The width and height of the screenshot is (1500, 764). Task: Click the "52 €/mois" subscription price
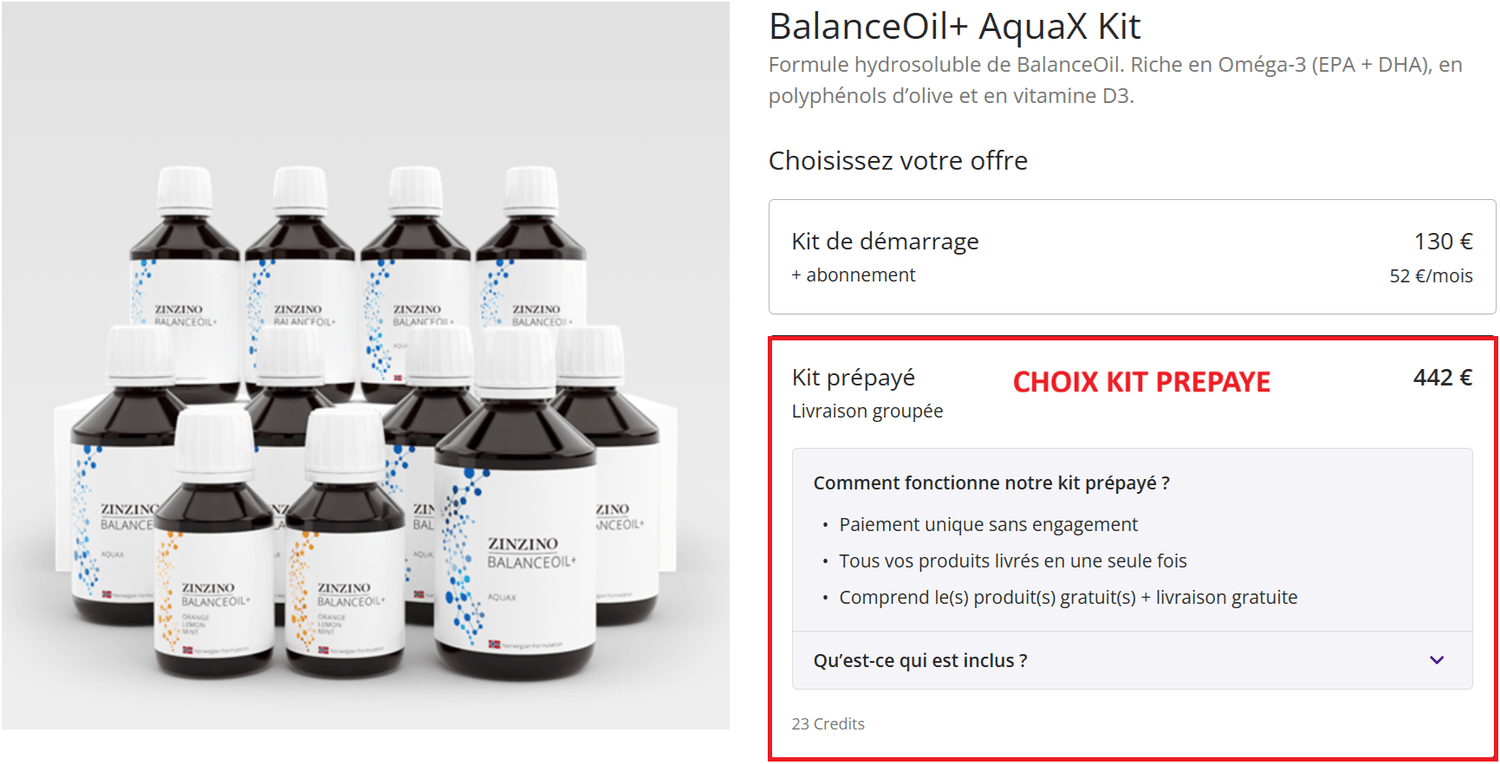click(1431, 276)
